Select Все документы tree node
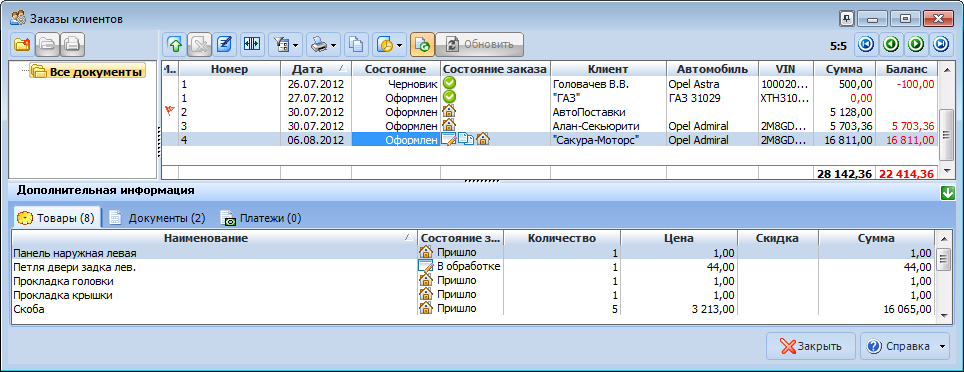 [87, 71]
